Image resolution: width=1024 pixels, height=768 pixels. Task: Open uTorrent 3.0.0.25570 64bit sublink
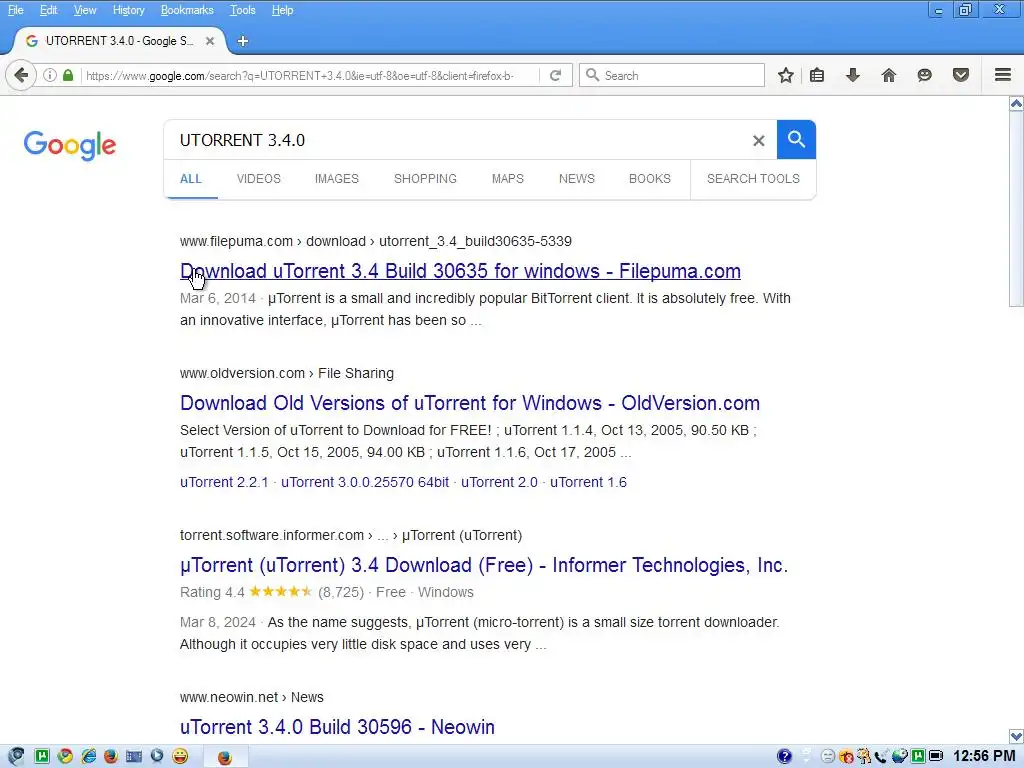365,482
